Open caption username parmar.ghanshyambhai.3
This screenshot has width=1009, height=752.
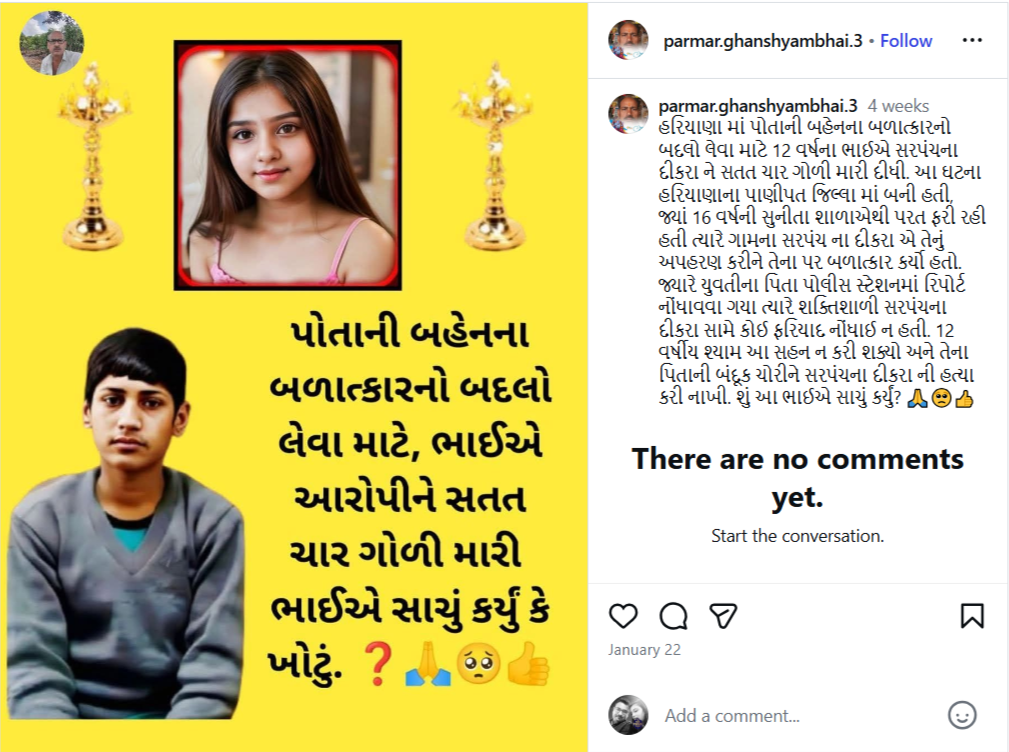click(x=758, y=105)
